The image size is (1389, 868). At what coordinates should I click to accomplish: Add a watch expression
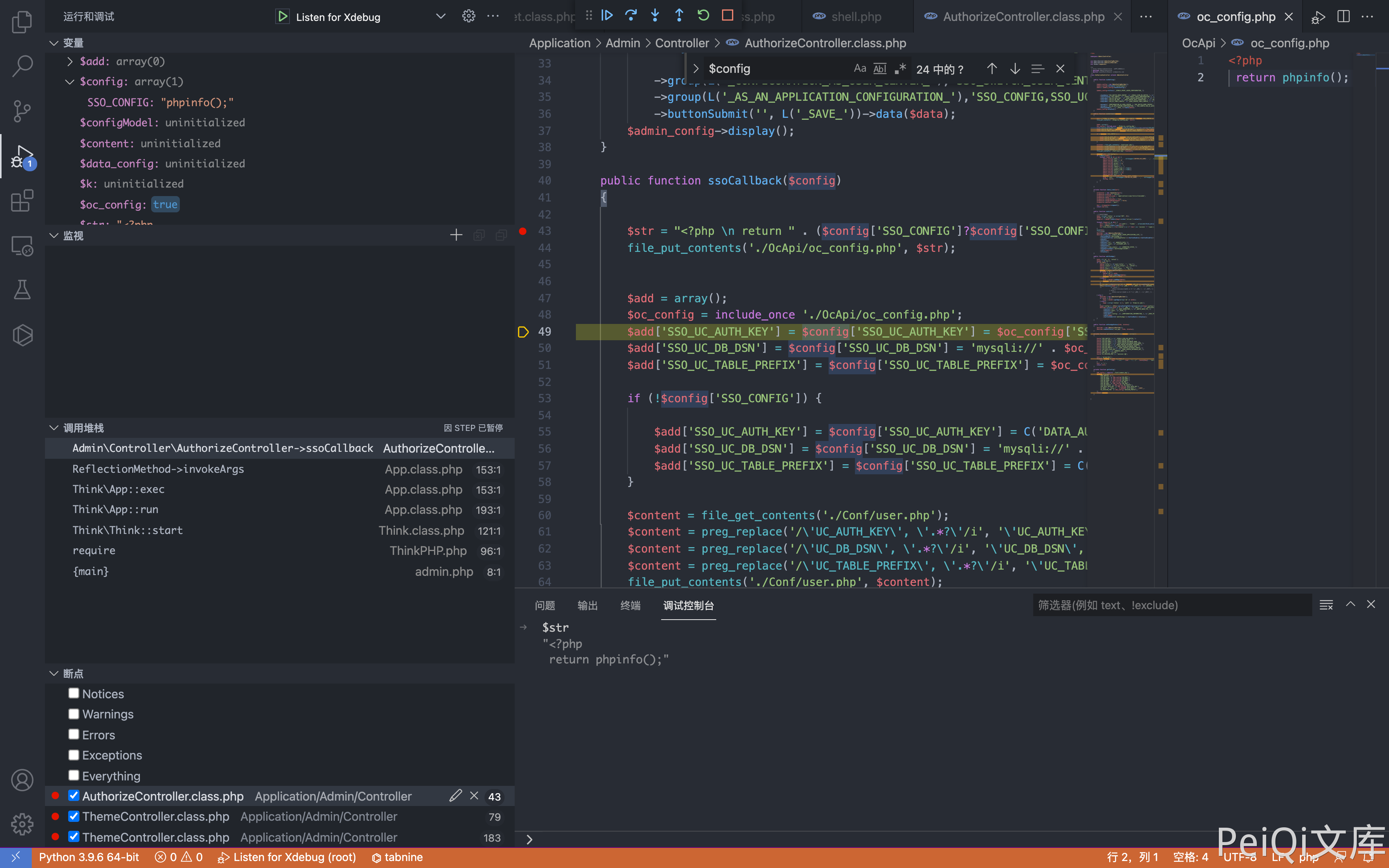[456, 235]
